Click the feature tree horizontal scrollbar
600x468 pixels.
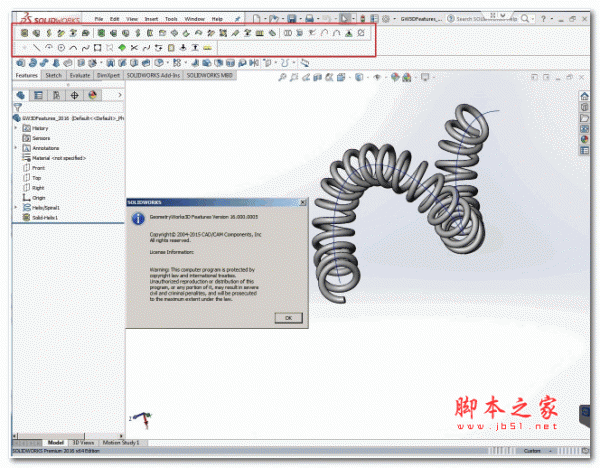click(68, 436)
